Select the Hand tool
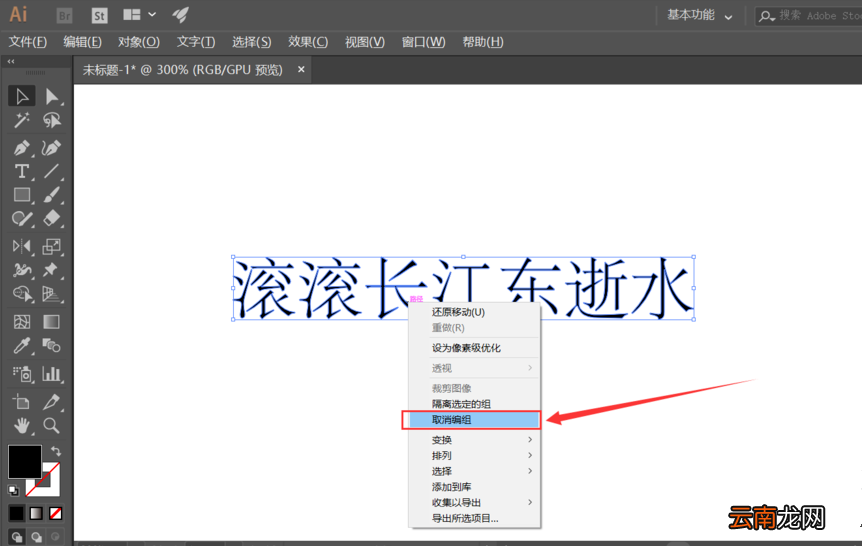The width and height of the screenshot is (862, 546). pyautogui.click(x=22, y=426)
